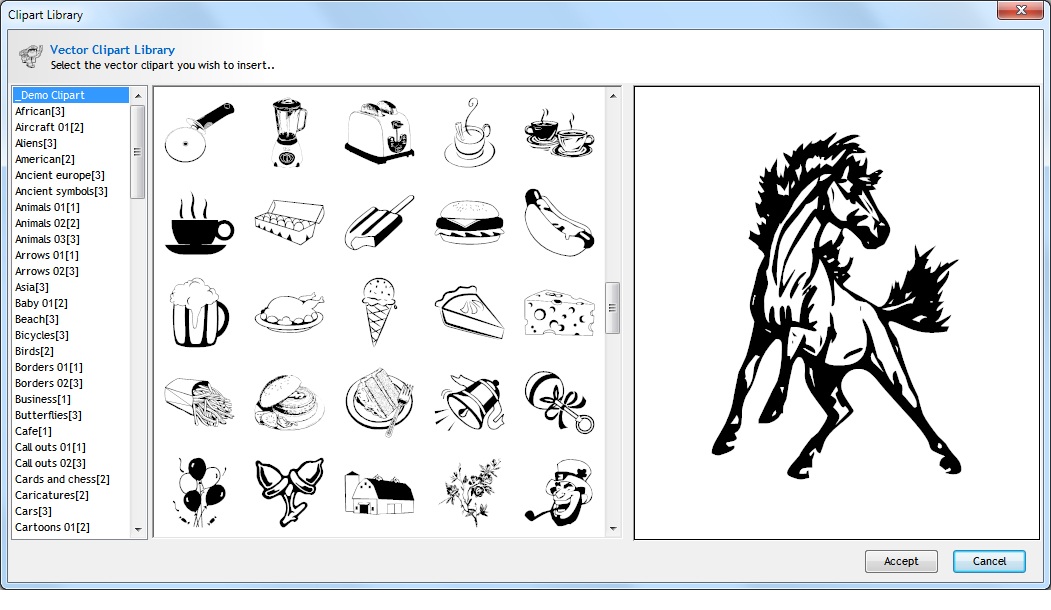This screenshot has height=610, width=1051.
Task: Open the Beach[3] category
Action: [x=37, y=319]
